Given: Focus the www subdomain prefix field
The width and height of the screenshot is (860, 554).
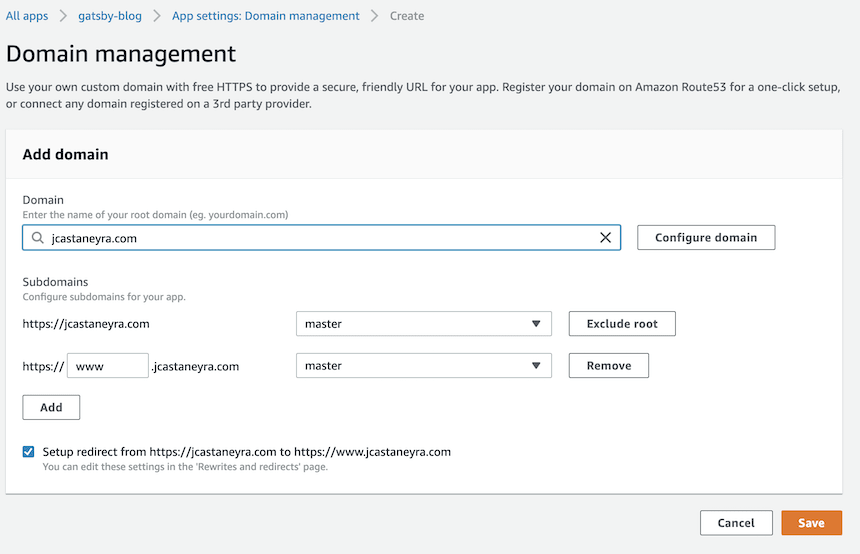Looking at the screenshot, I should click(108, 366).
